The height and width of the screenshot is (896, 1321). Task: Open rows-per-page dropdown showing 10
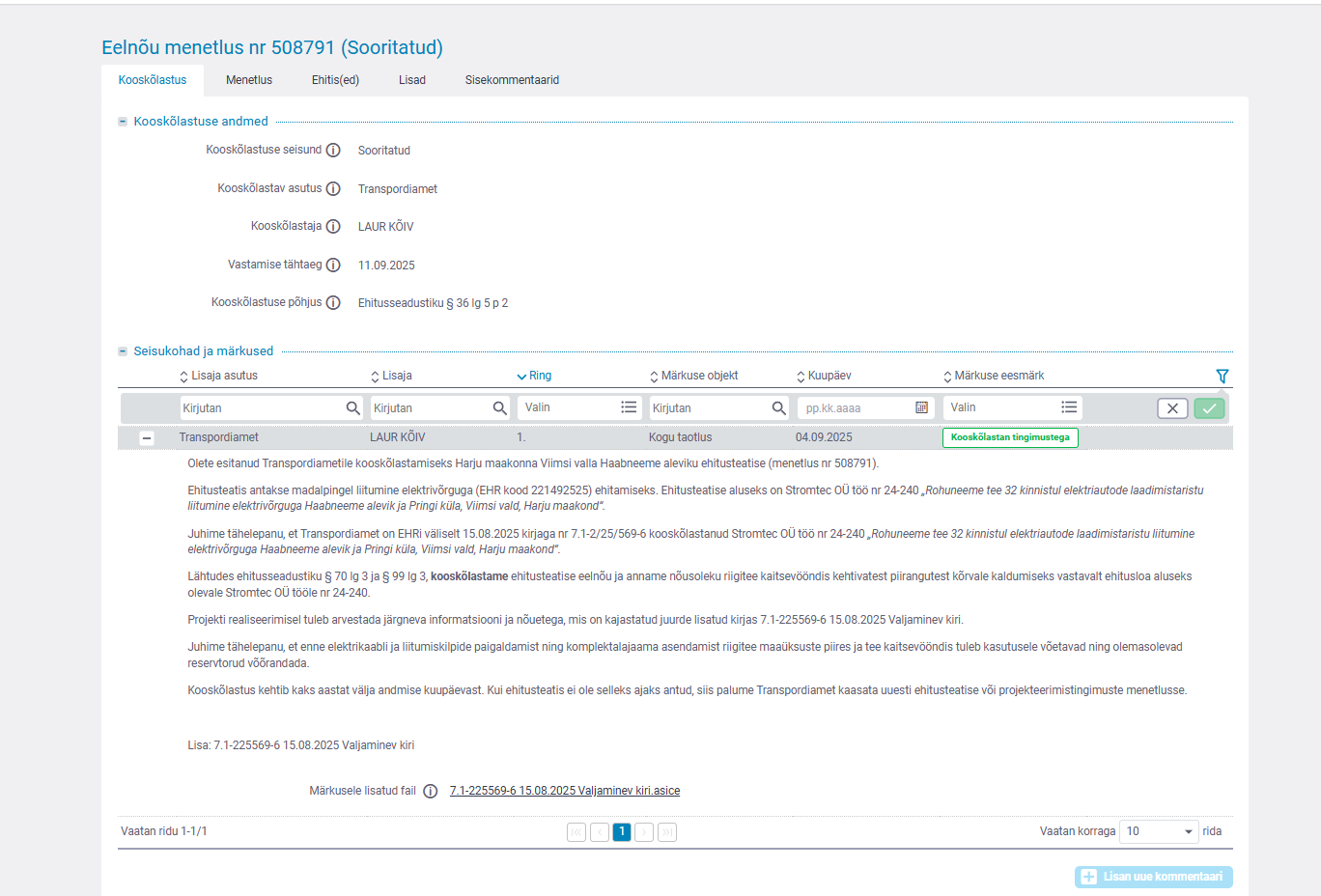(x=1158, y=831)
